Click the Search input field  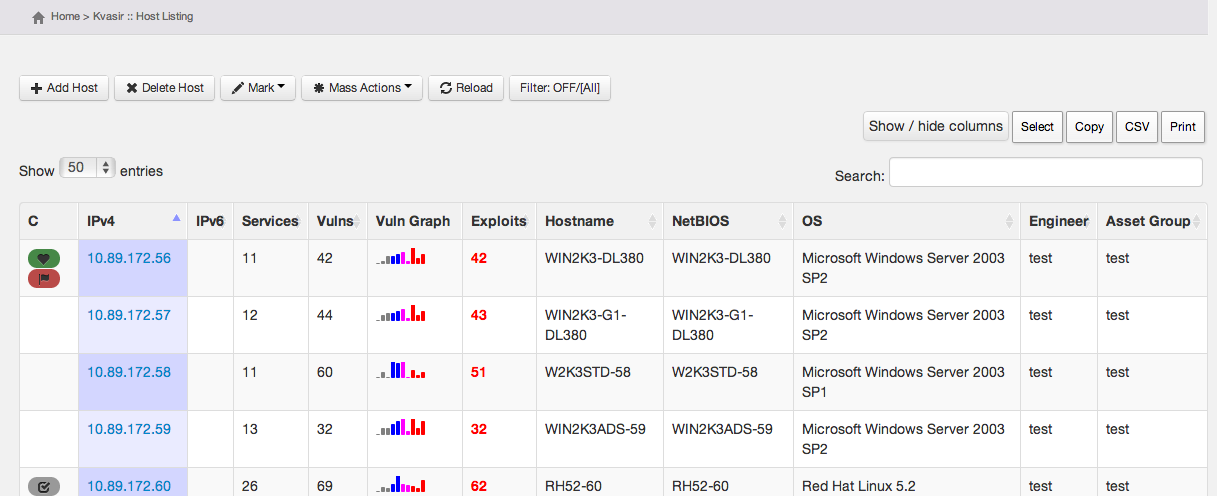coord(1045,172)
